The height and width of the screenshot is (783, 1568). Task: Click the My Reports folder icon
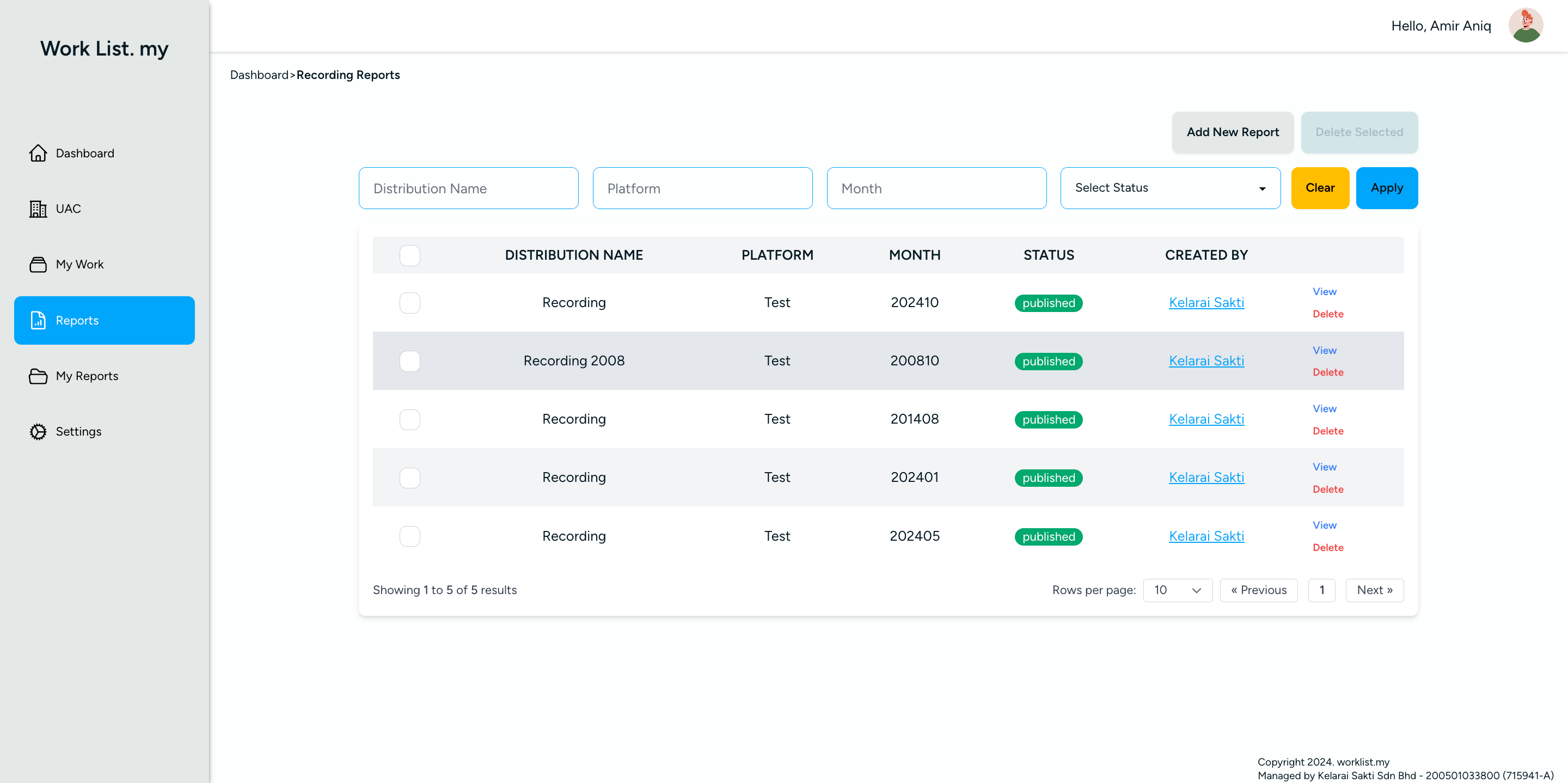(38, 376)
